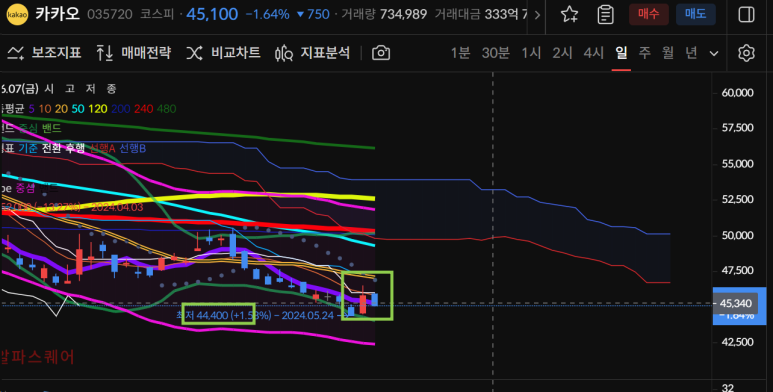Select the 년 yearly timeframe
The image size is (773, 392).
pyautogui.click(x=691, y=53)
